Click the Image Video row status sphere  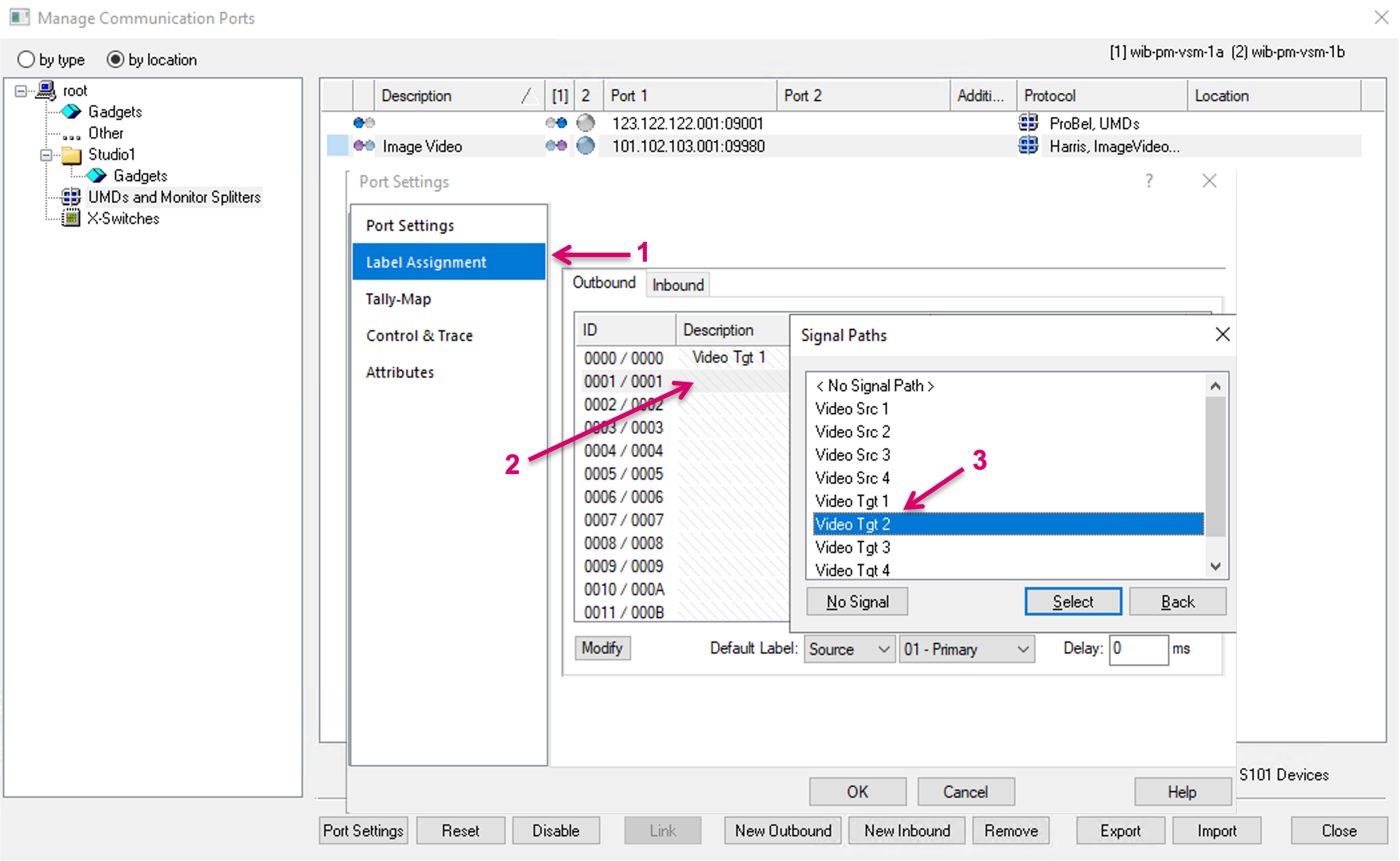coord(585,147)
